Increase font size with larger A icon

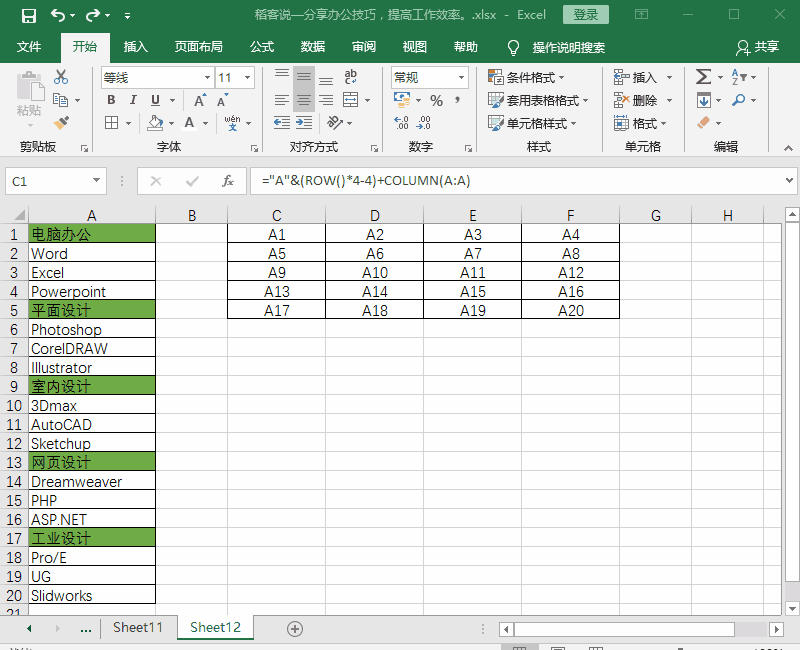[200, 100]
